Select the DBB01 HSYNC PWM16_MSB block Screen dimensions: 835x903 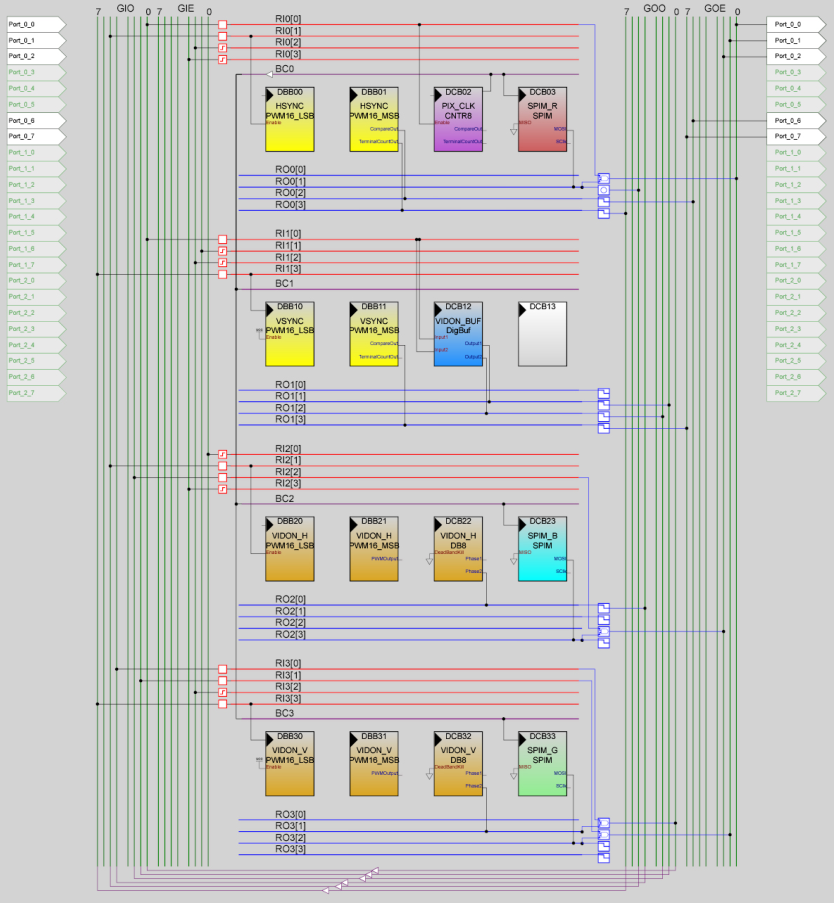tap(374, 119)
